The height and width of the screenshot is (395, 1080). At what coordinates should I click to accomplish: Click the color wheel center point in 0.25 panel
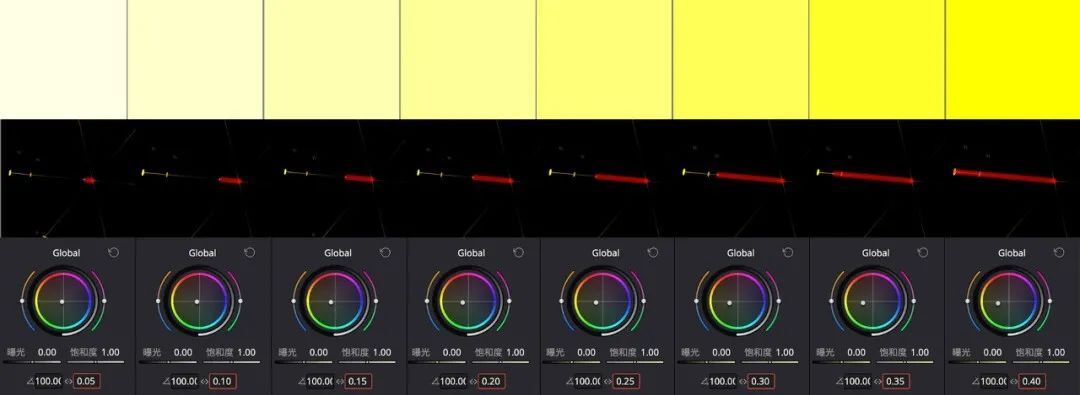597,302
